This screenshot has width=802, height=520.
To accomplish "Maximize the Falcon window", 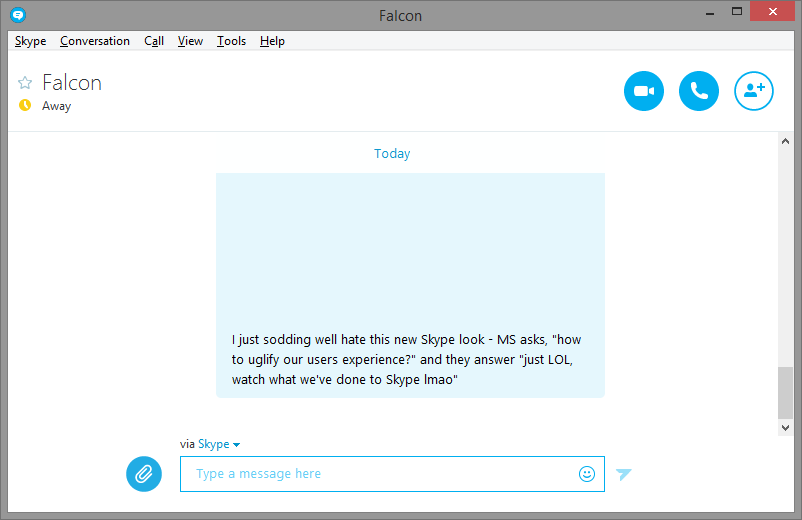I will pos(737,12).
